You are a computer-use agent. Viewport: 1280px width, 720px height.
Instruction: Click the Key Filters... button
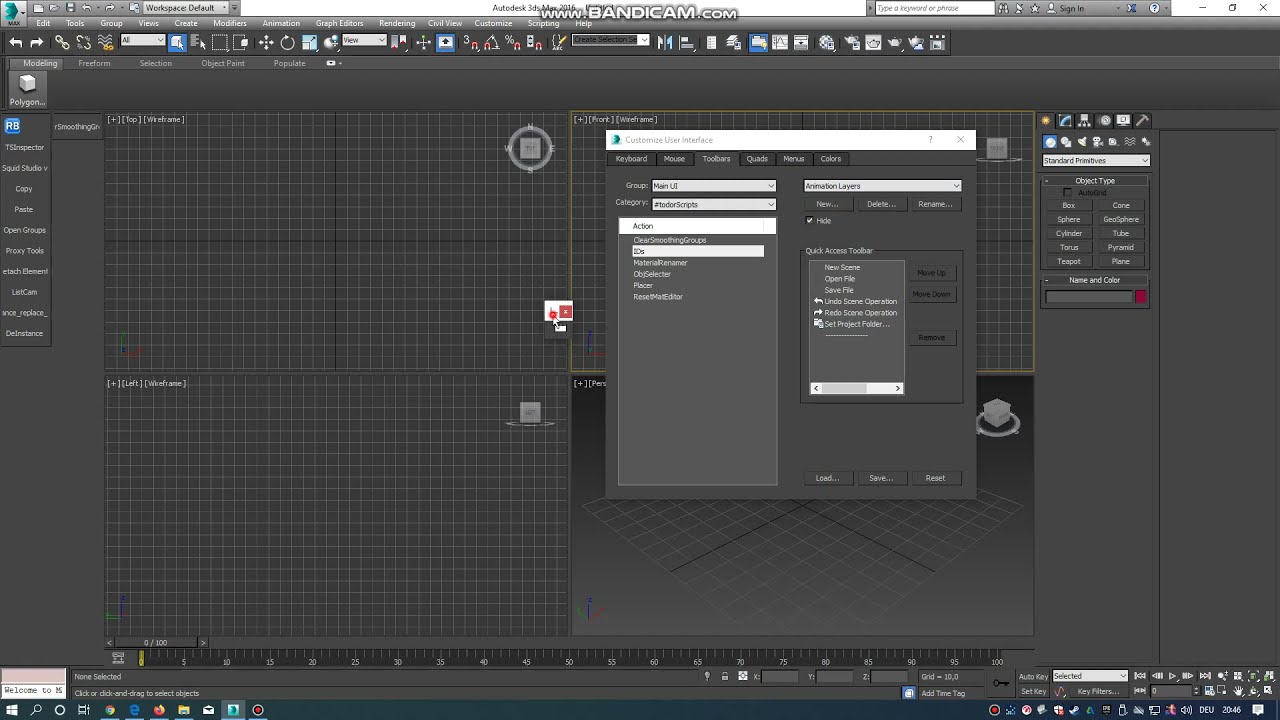click(x=1098, y=691)
